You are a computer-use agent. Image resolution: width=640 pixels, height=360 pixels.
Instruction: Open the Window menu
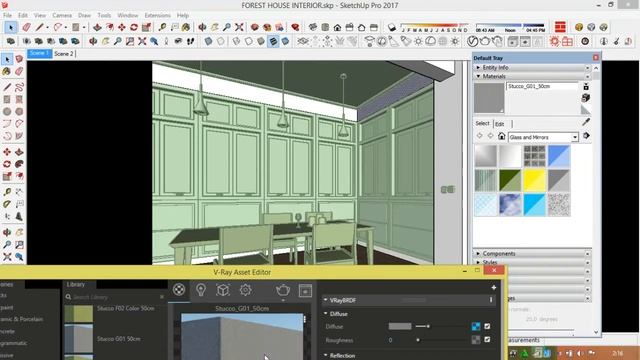(x=128, y=15)
